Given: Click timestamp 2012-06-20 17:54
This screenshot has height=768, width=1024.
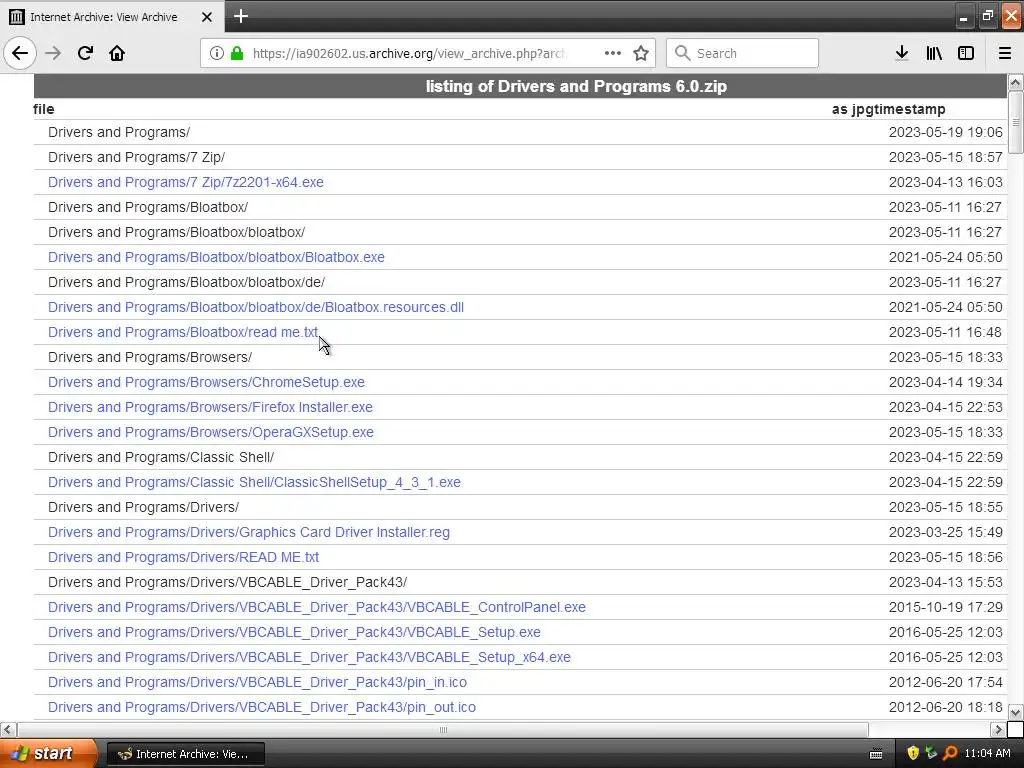Looking at the screenshot, I should [945, 682].
